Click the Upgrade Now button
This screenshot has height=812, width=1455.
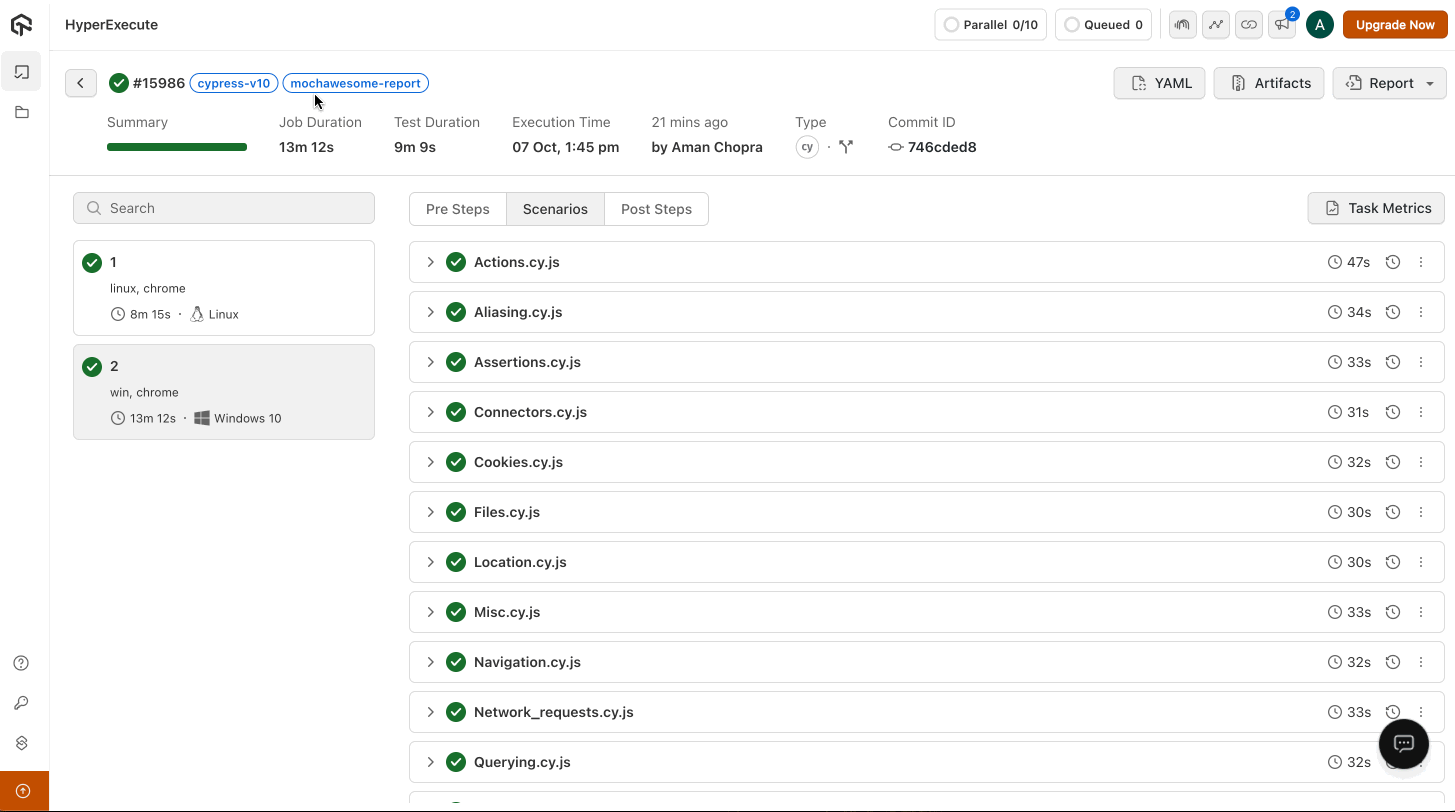[x=1395, y=25]
